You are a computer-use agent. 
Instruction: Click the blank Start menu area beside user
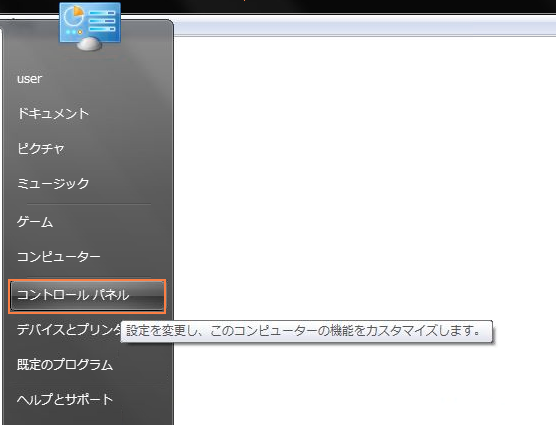(106, 78)
